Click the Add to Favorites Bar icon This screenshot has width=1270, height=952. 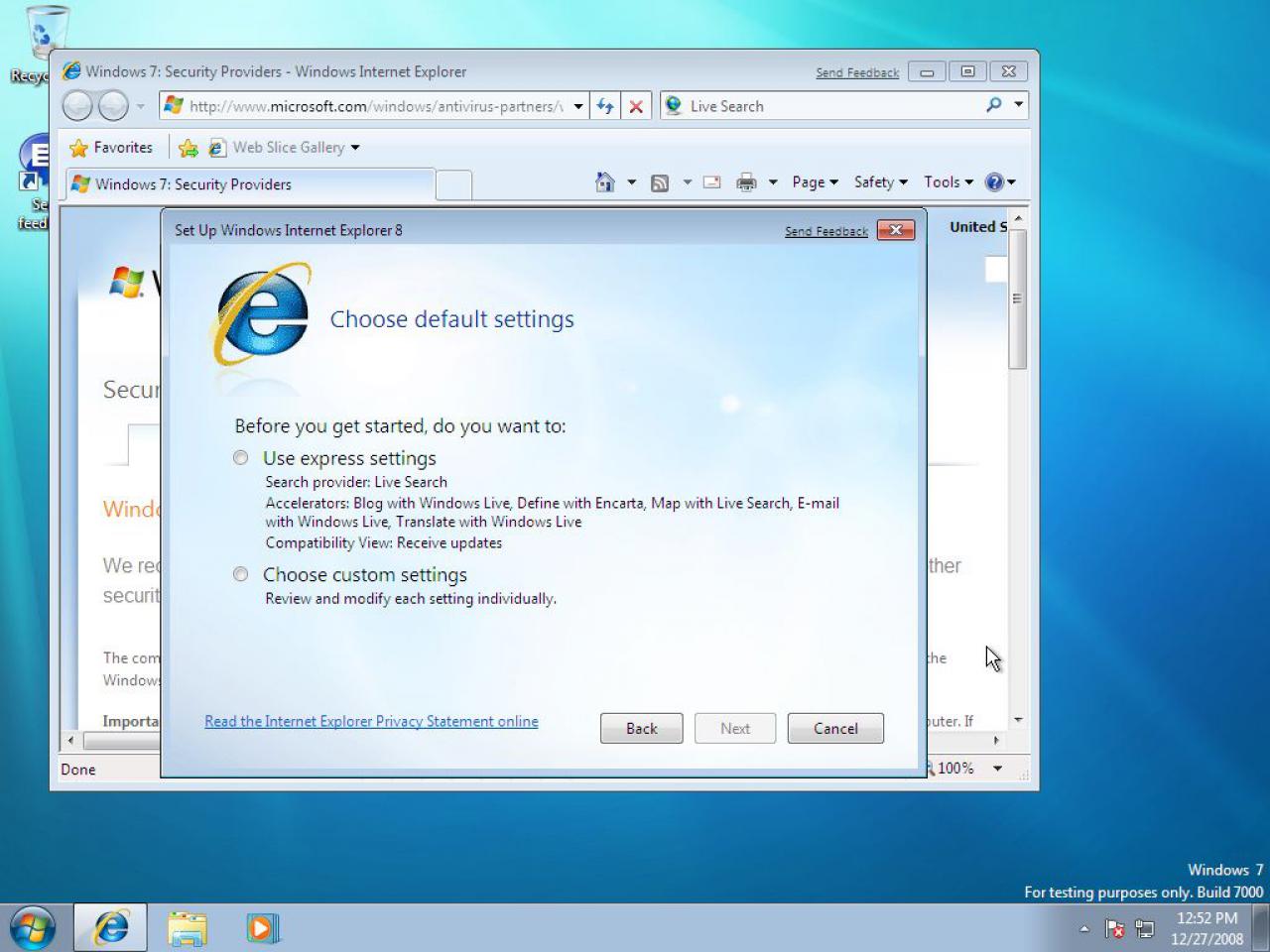188,148
